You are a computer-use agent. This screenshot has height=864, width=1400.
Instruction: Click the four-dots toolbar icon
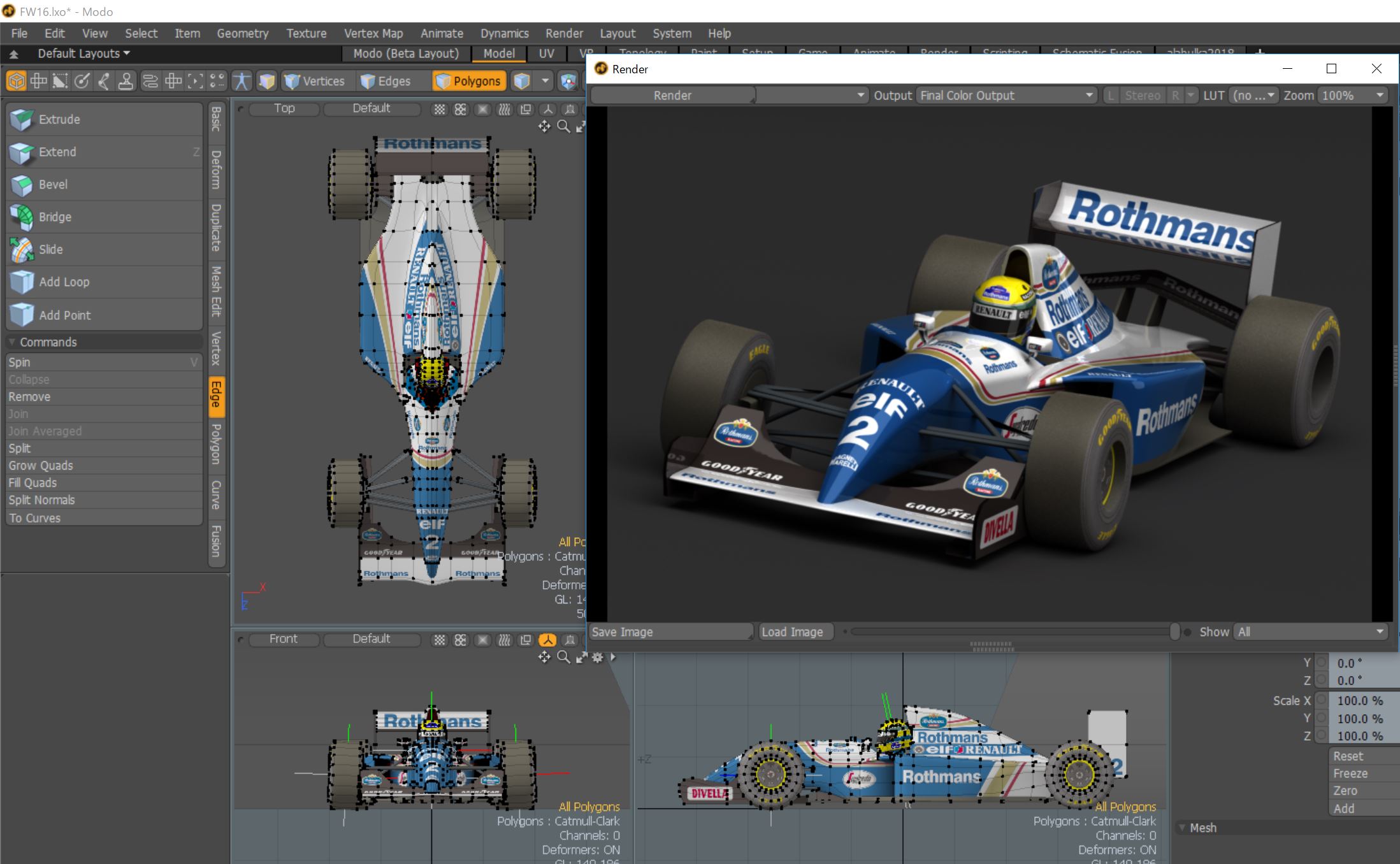(217, 81)
